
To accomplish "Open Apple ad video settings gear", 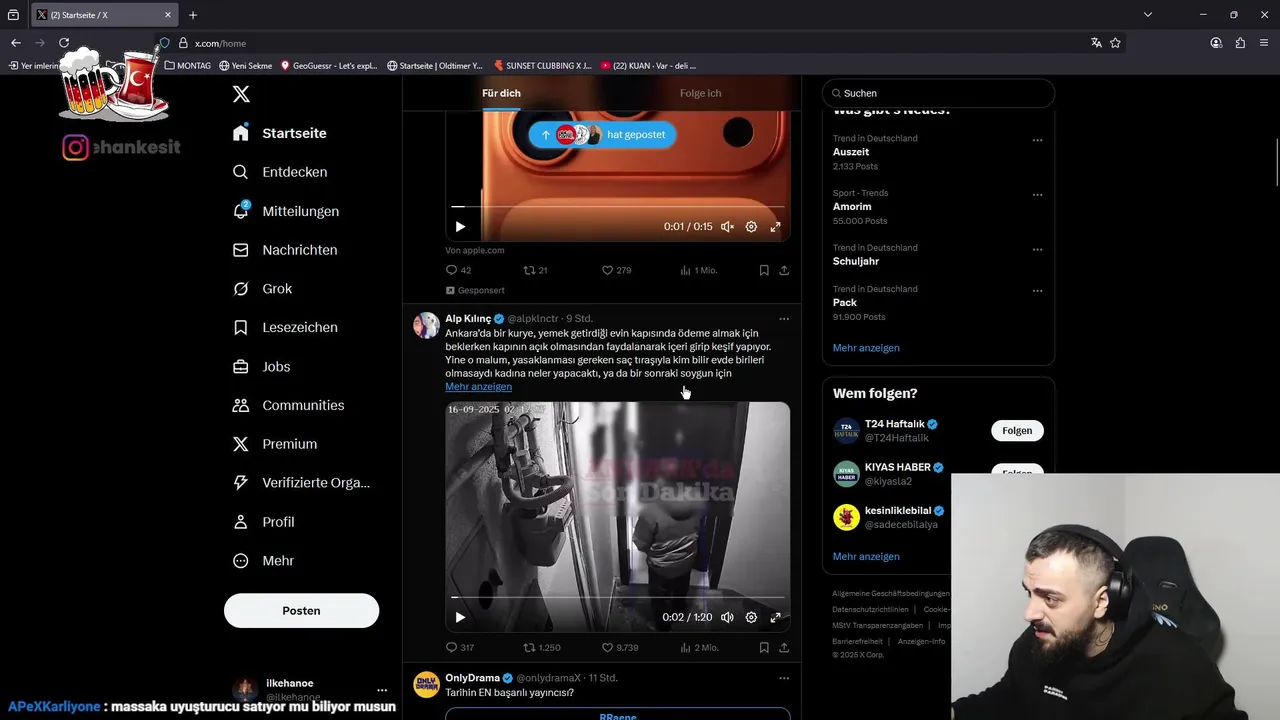I will pyautogui.click(x=751, y=227).
